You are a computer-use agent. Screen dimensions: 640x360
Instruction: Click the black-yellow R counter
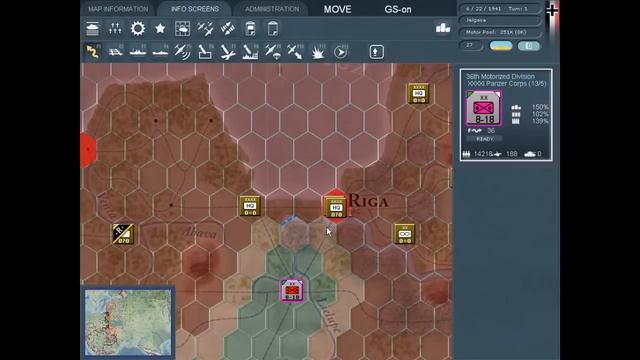123,234
